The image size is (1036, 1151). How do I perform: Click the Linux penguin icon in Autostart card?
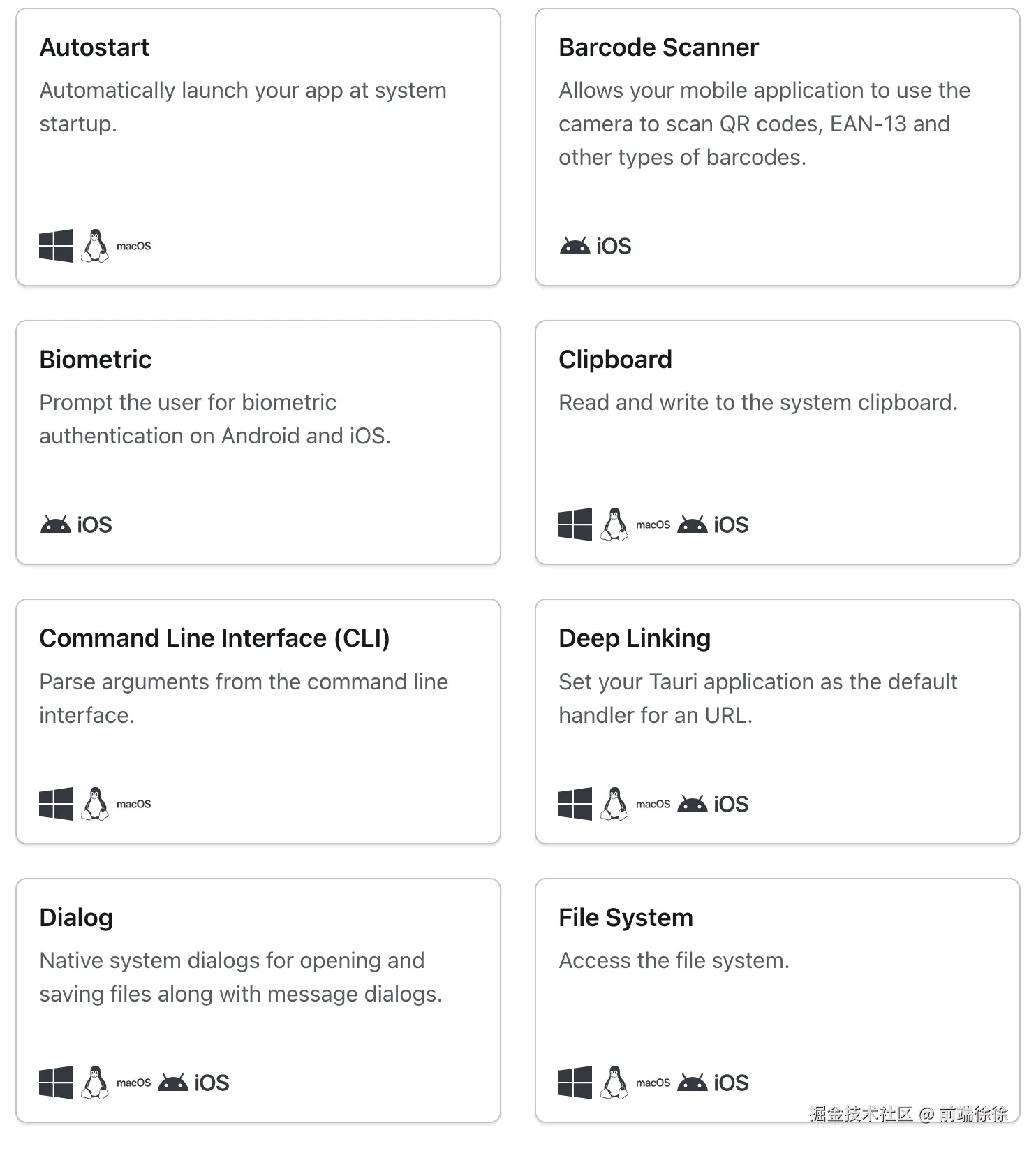(95, 246)
